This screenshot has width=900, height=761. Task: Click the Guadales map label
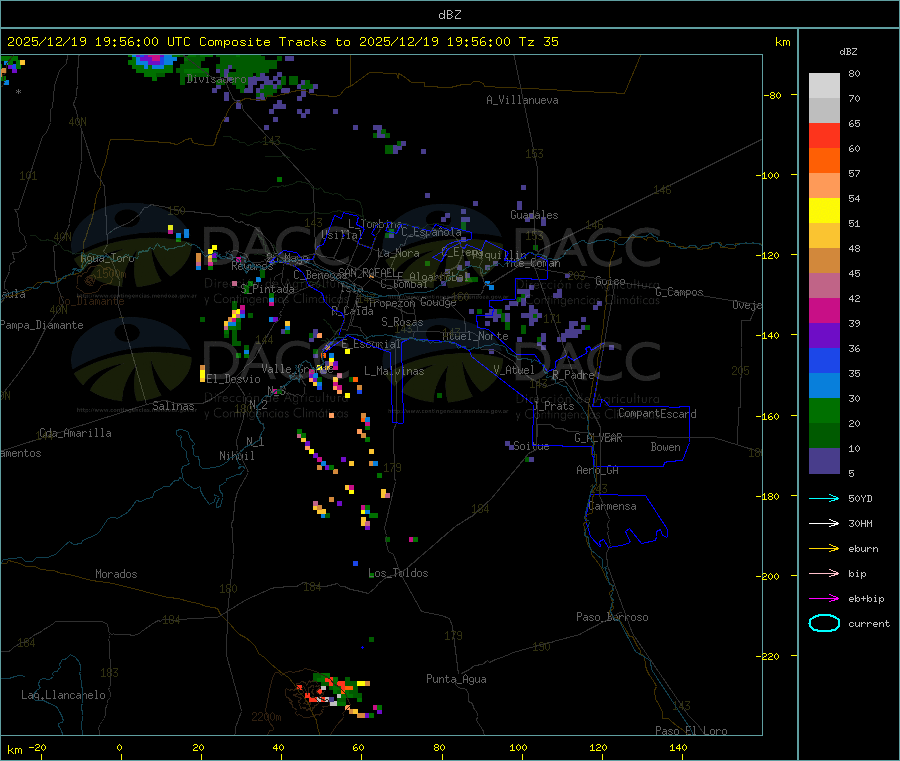click(x=534, y=215)
